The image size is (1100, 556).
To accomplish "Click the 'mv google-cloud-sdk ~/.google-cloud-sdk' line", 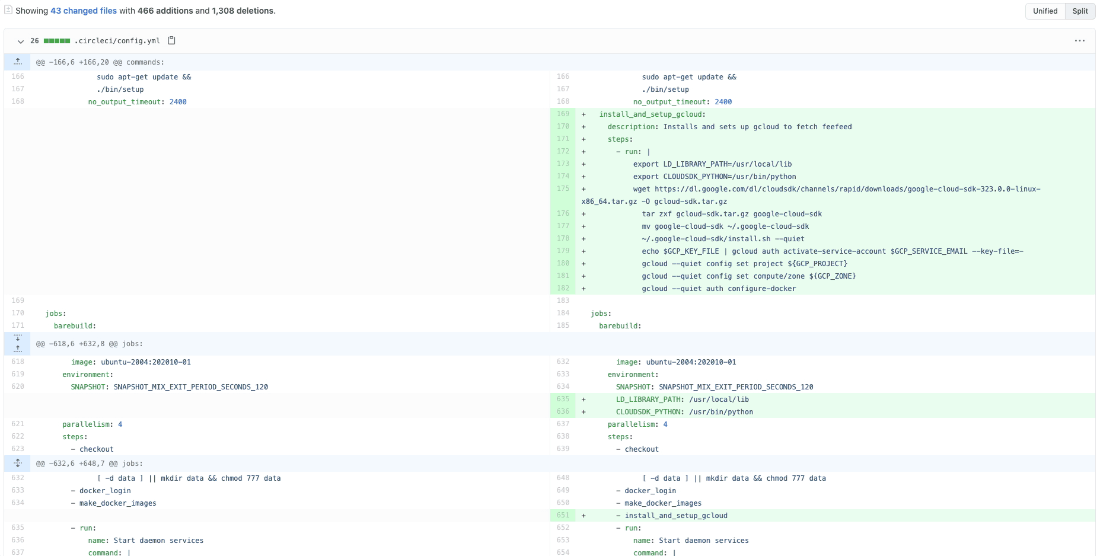I will [x=725, y=226].
